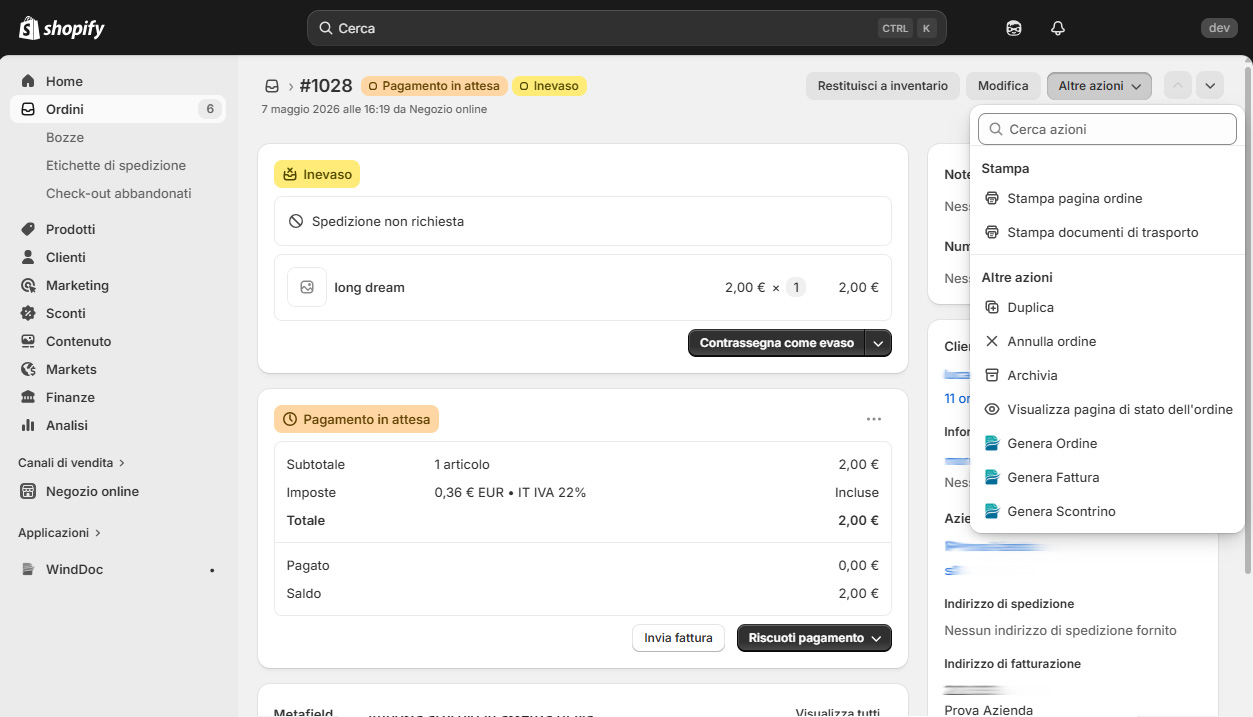Click the Clienti person icon
1253x717 pixels.
(x=28, y=257)
